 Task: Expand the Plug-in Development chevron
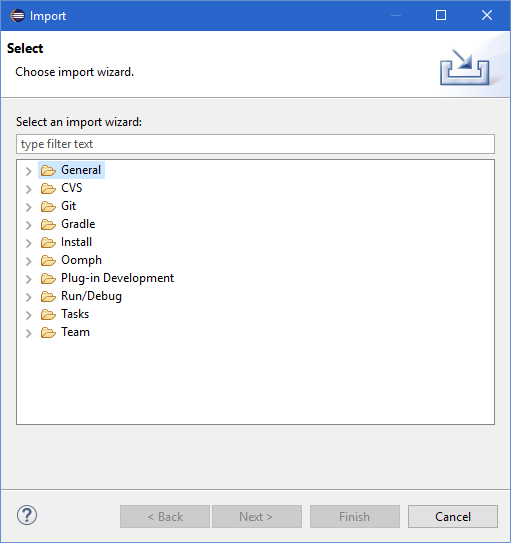pyautogui.click(x=29, y=279)
